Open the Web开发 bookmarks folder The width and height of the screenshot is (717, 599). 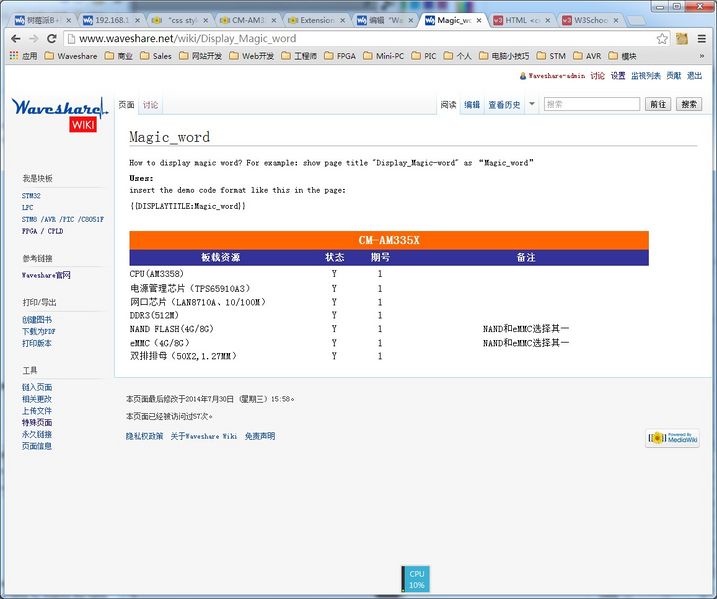(251, 56)
